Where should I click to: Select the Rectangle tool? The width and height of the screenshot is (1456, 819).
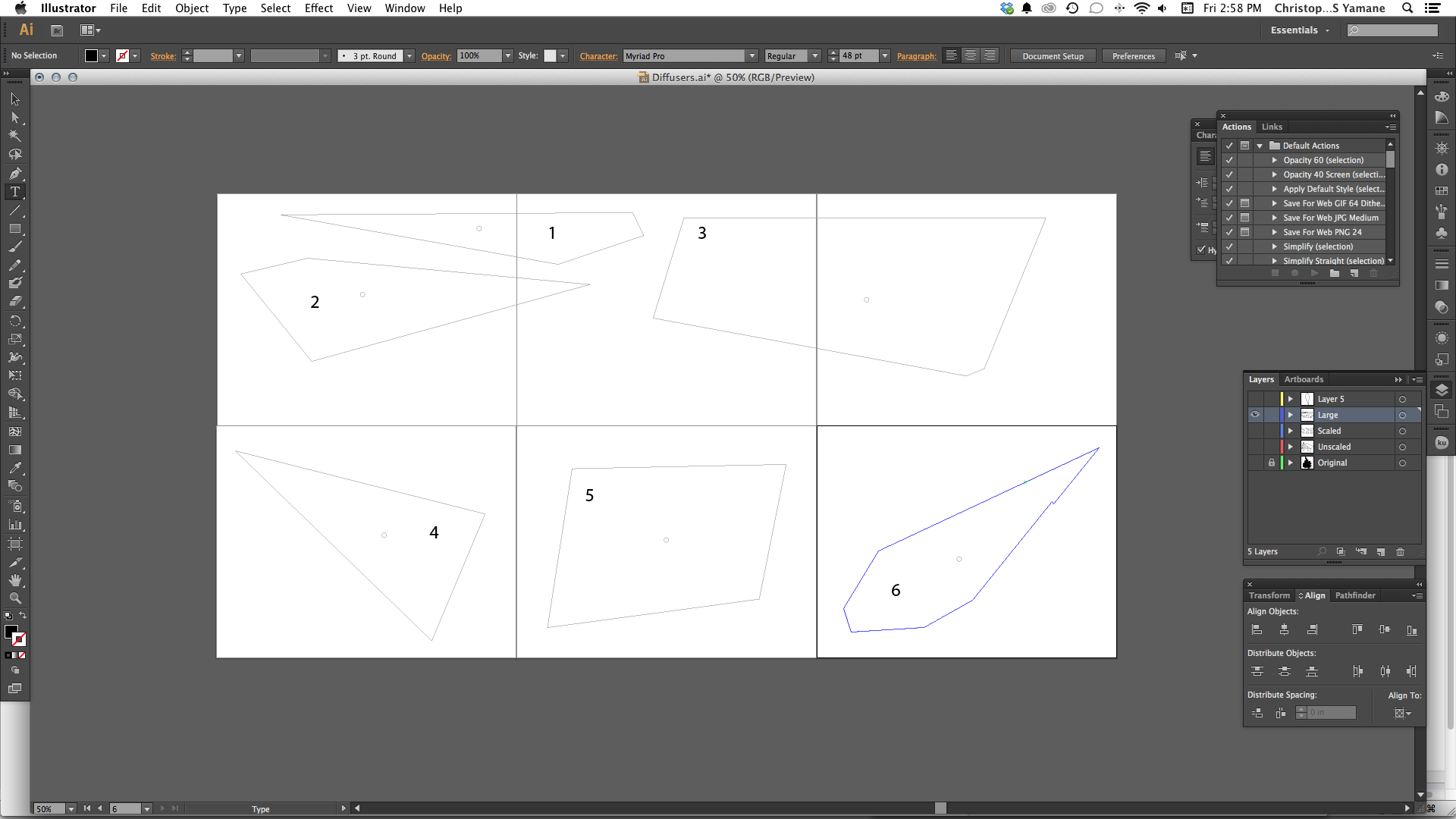pos(14,228)
